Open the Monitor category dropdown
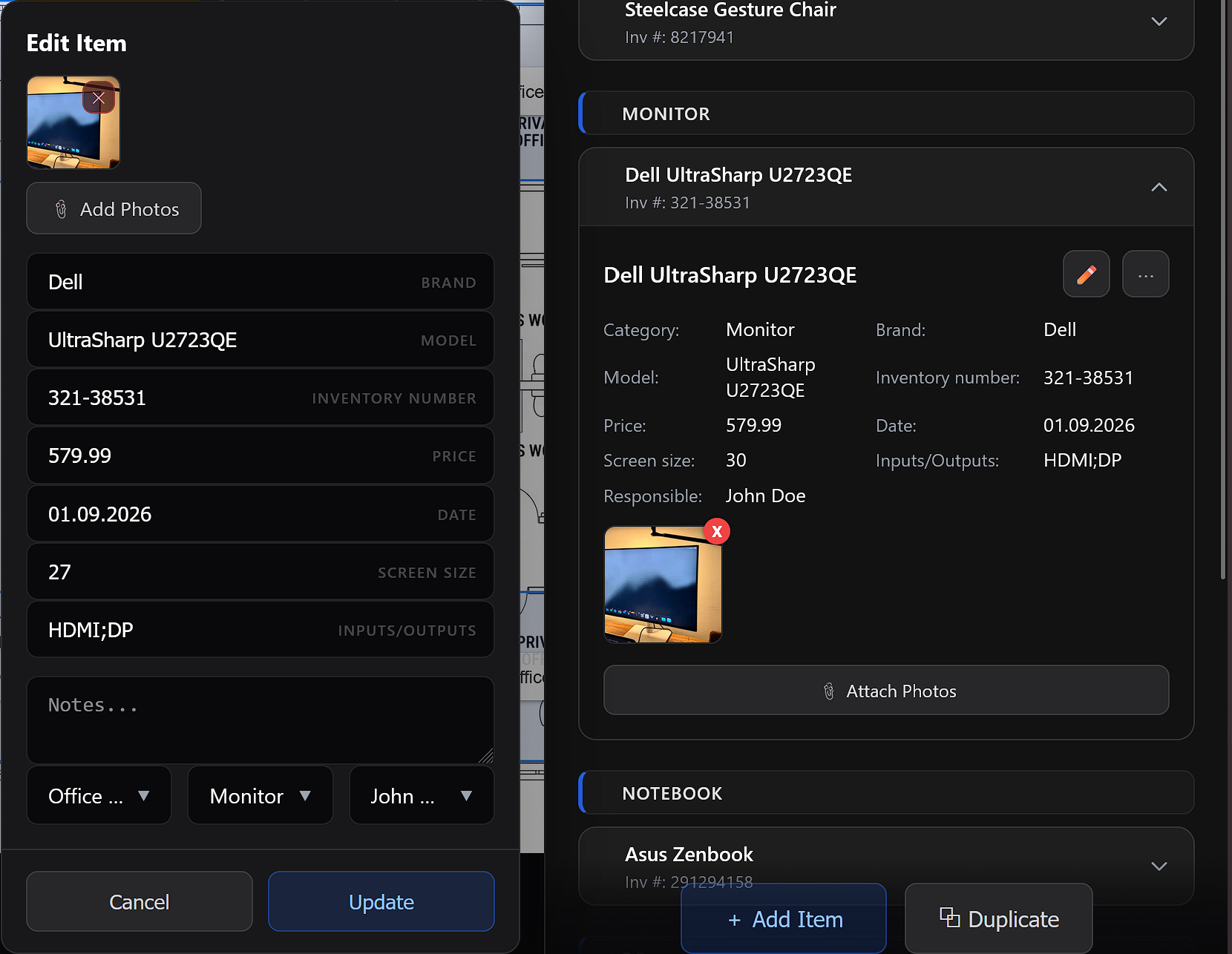 click(261, 796)
